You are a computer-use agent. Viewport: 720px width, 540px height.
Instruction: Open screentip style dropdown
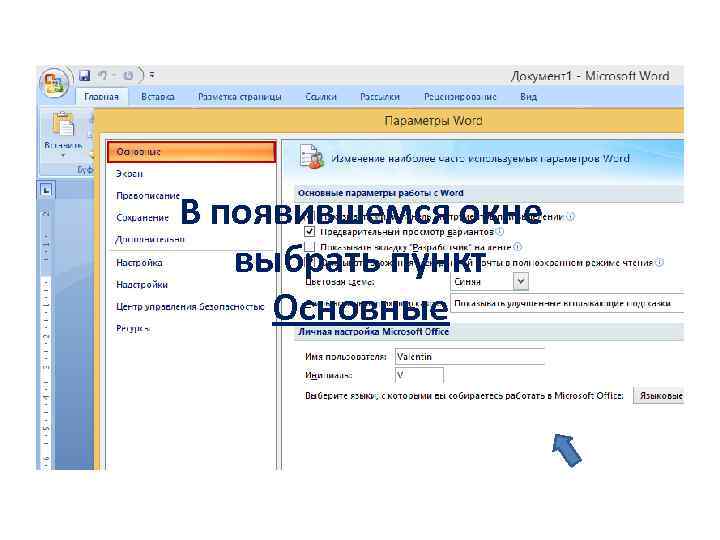coord(567,304)
